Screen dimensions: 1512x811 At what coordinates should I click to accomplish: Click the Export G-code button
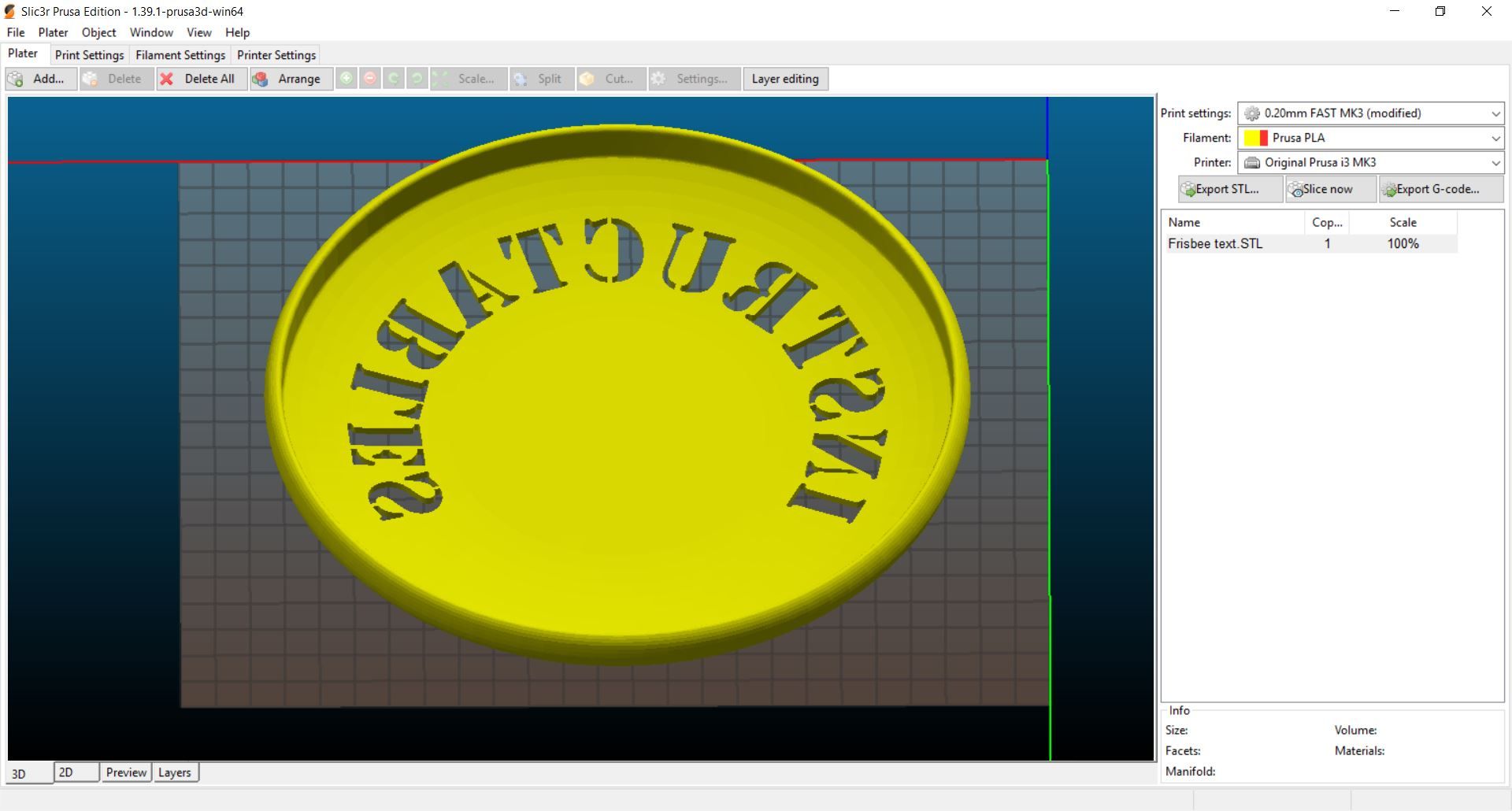[x=1440, y=189]
